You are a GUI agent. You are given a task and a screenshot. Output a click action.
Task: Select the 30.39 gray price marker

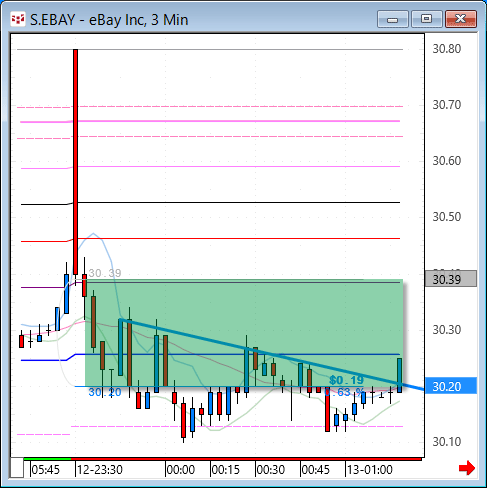point(451,279)
